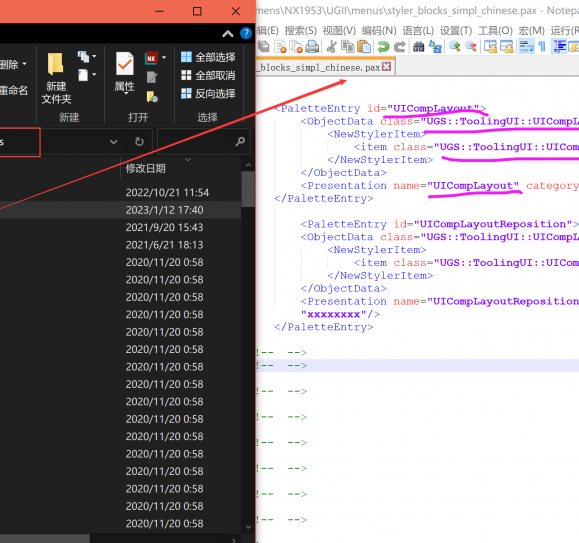Open the 设置(T) menu
579x543 pixels.
pos(456,31)
